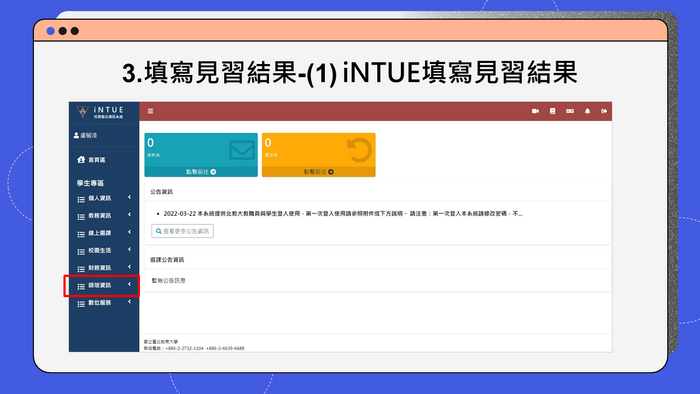
Task: Log out using the sign-out icon
Action: [x=604, y=111]
